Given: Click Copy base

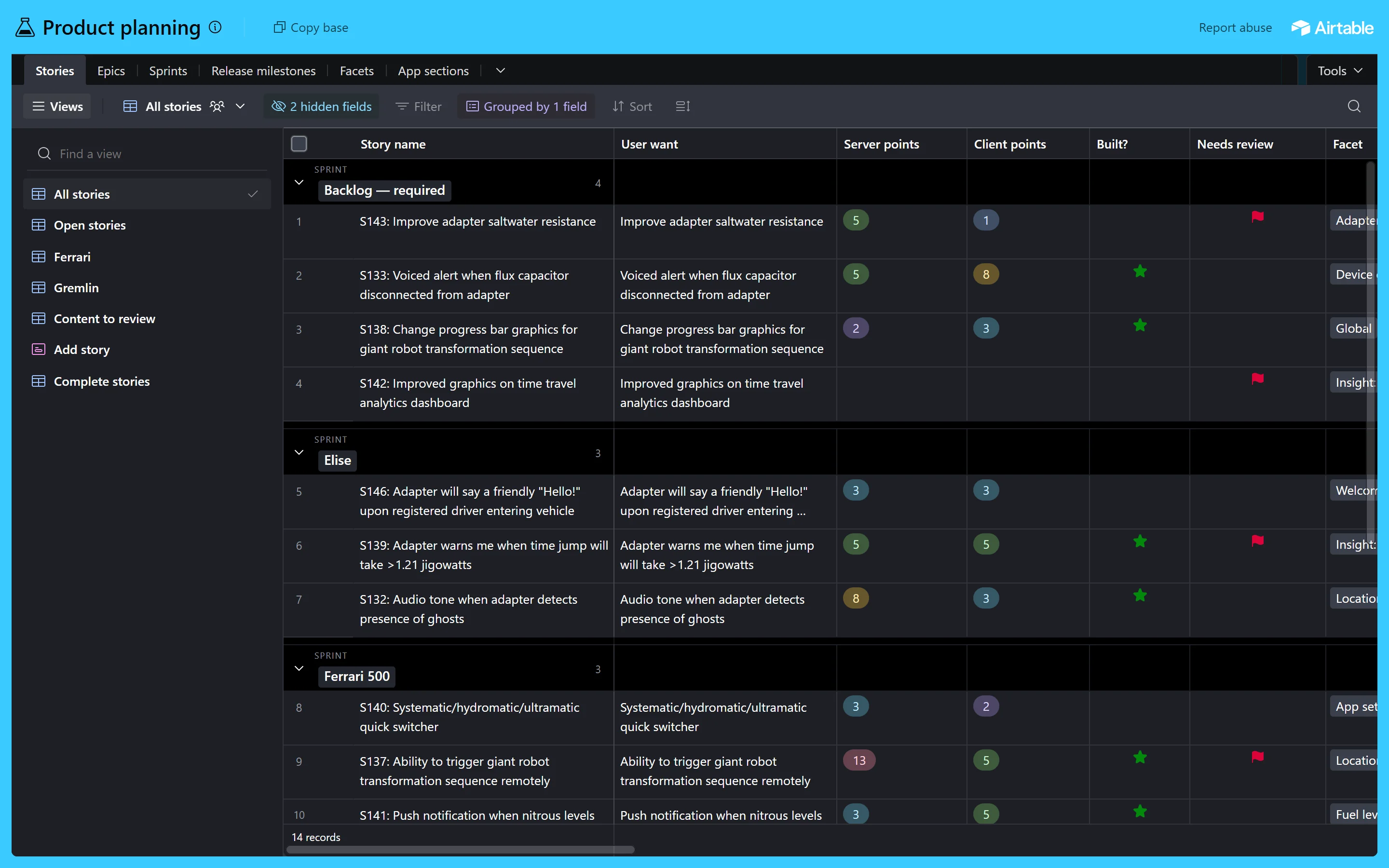Looking at the screenshot, I should click(311, 27).
